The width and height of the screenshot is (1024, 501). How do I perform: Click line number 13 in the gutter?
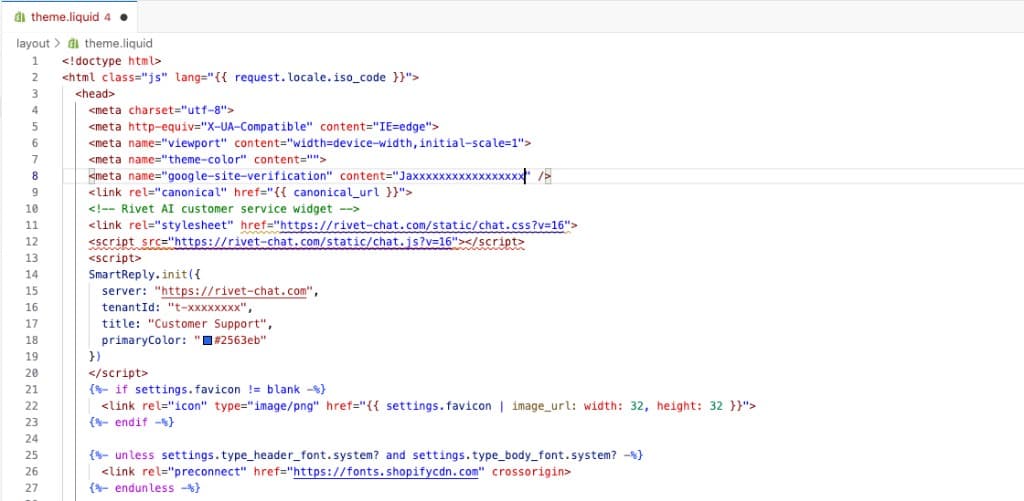(32, 258)
